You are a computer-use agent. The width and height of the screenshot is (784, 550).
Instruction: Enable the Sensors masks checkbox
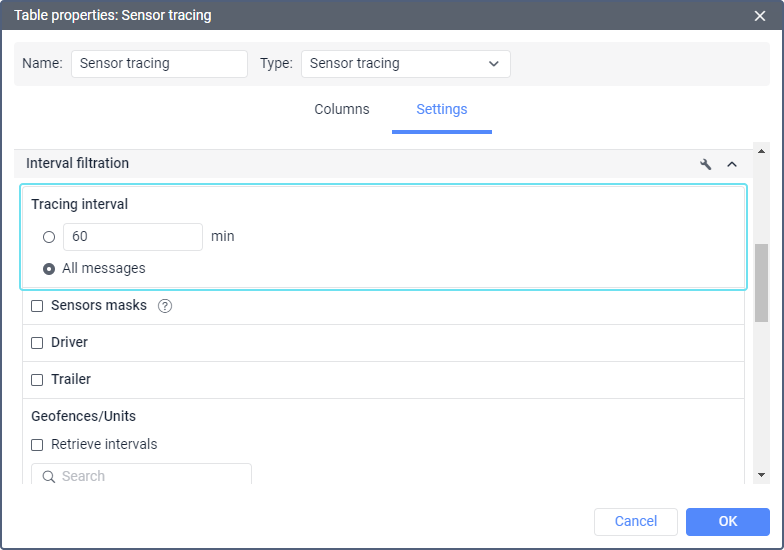(x=37, y=306)
